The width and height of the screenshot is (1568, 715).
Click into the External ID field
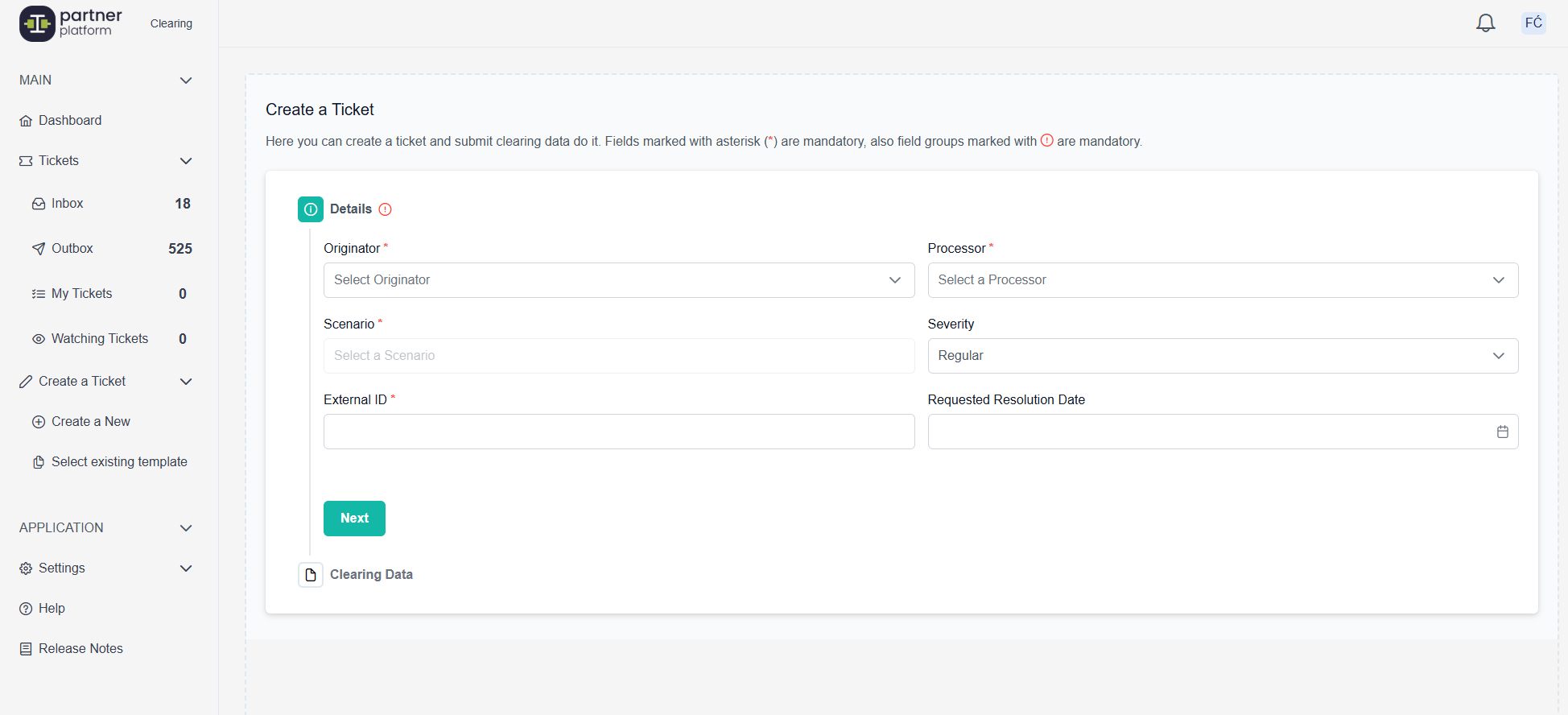pyautogui.click(x=618, y=432)
